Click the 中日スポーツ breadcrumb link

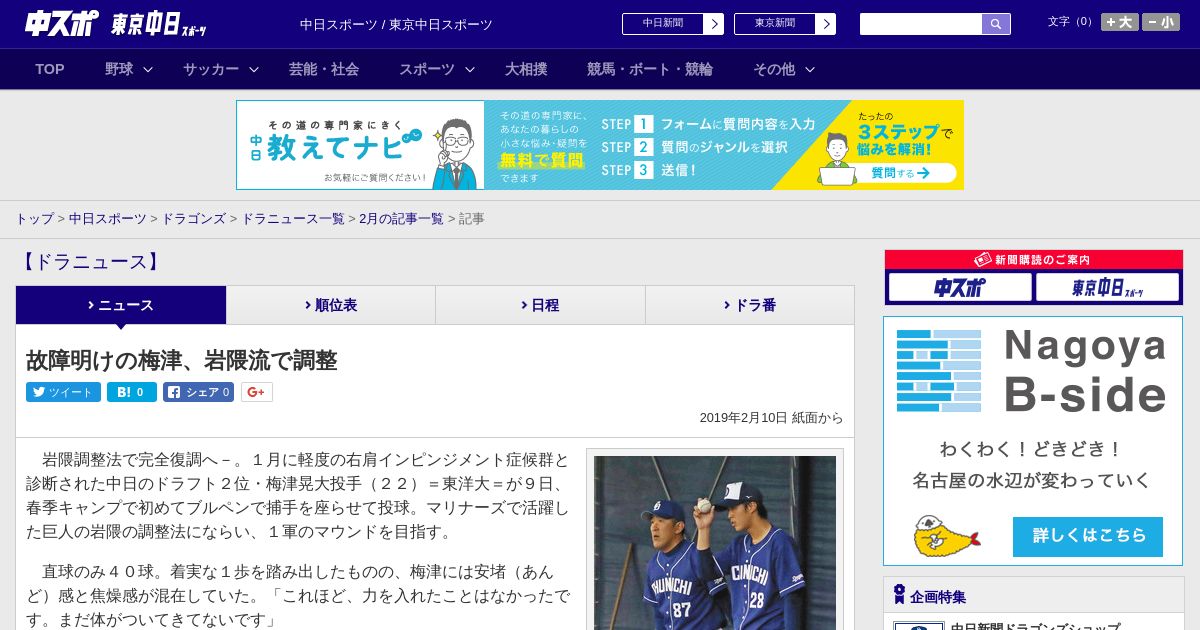(x=108, y=218)
